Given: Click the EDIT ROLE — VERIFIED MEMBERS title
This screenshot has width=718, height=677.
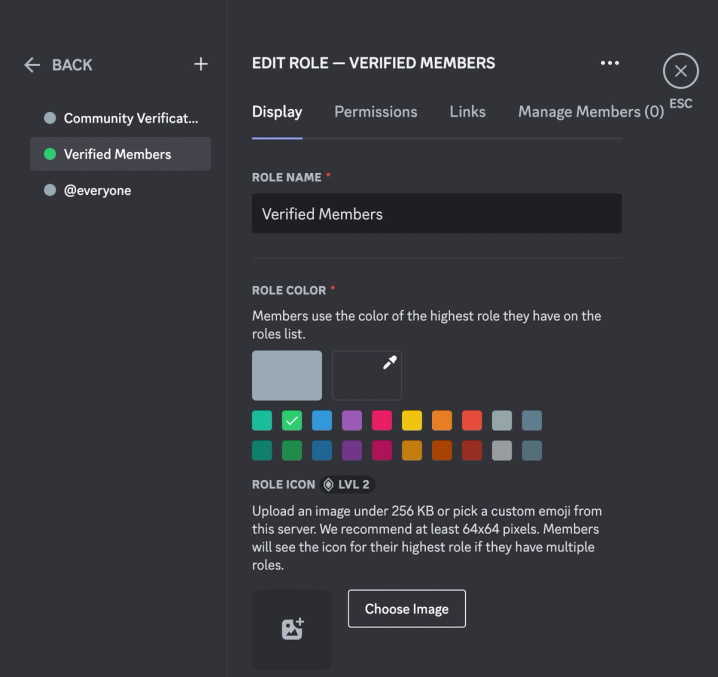Looking at the screenshot, I should 373,63.
